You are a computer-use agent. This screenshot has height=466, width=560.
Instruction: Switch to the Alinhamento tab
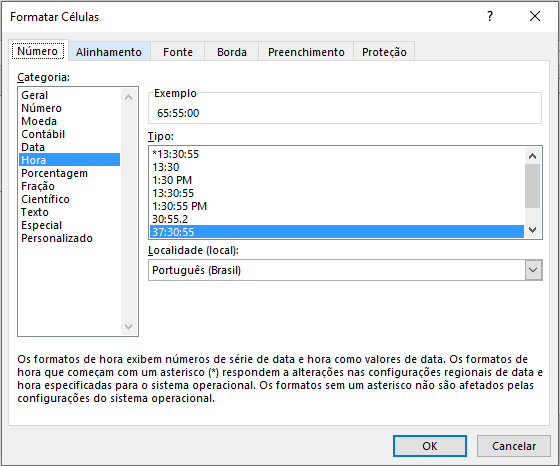click(109, 52)
